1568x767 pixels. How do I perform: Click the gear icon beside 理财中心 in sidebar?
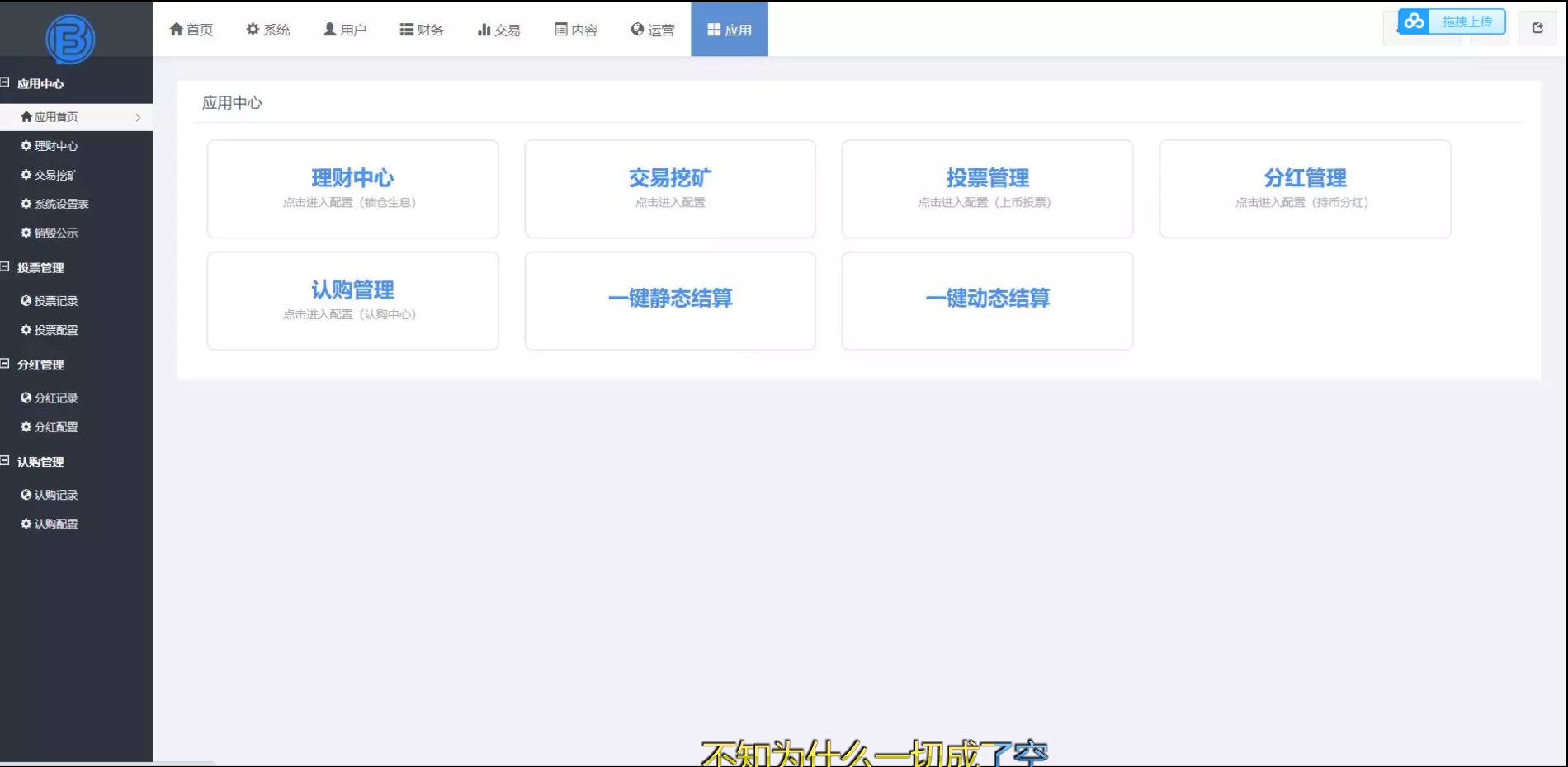click(26, 146)
